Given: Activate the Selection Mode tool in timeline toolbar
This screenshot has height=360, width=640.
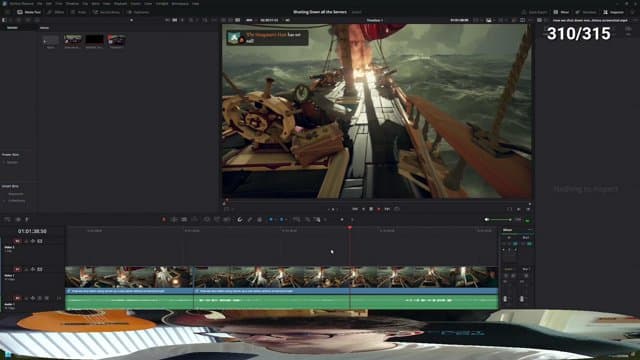Looking at the screenshot, I should [164, 220].
